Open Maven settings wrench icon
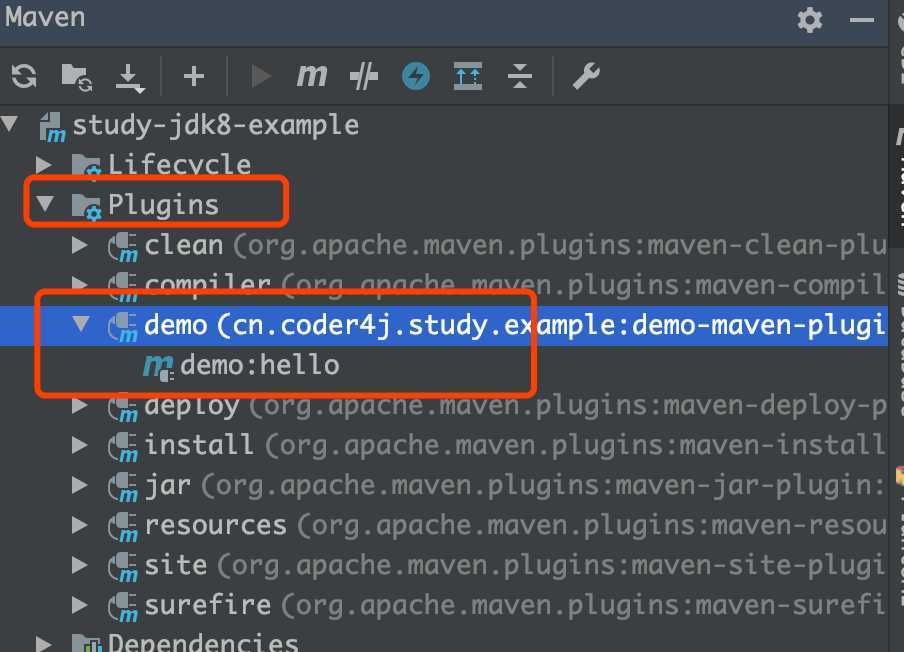 [x=586, y=76]
